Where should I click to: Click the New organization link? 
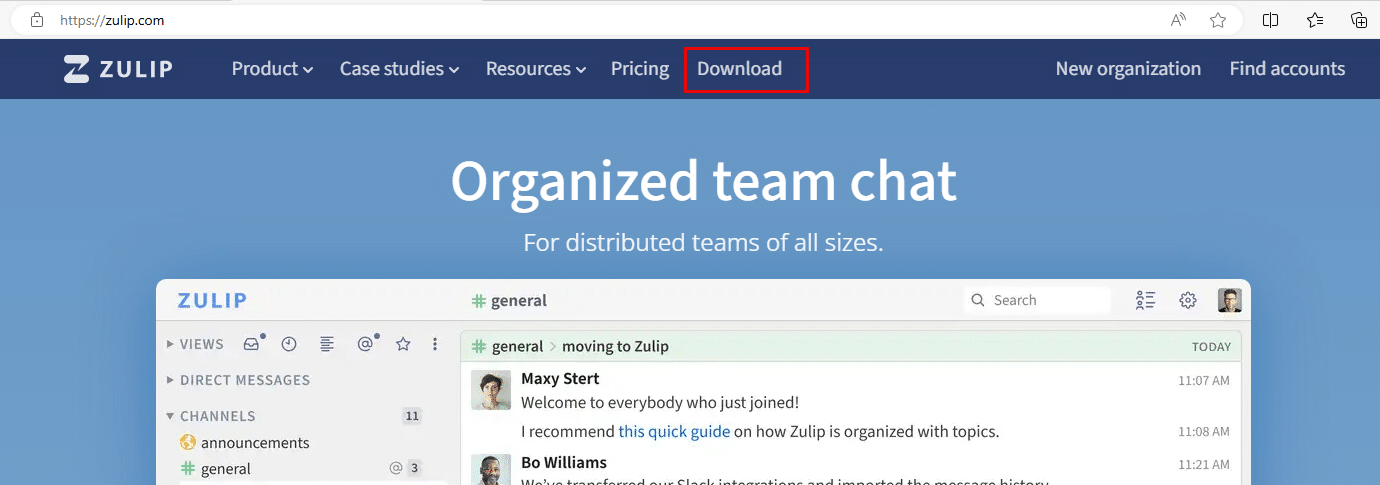pyautogui.click(x=1128, y=69)
